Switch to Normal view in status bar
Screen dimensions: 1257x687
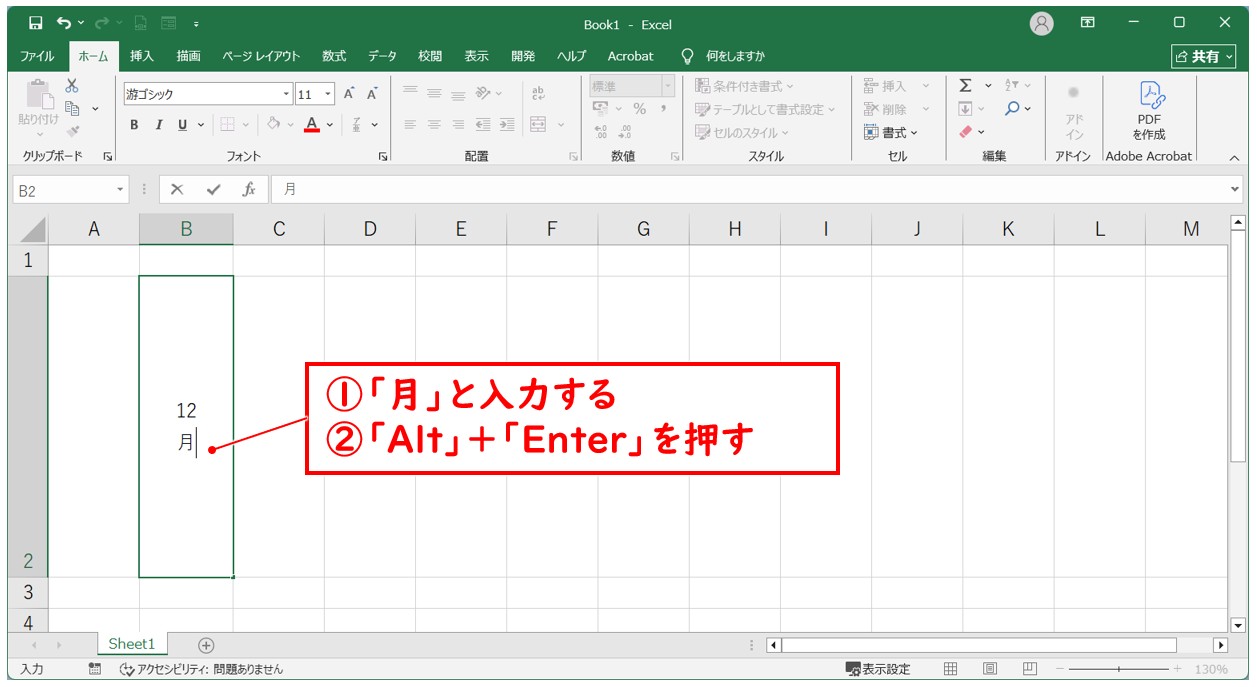click(x=951, y=669)
